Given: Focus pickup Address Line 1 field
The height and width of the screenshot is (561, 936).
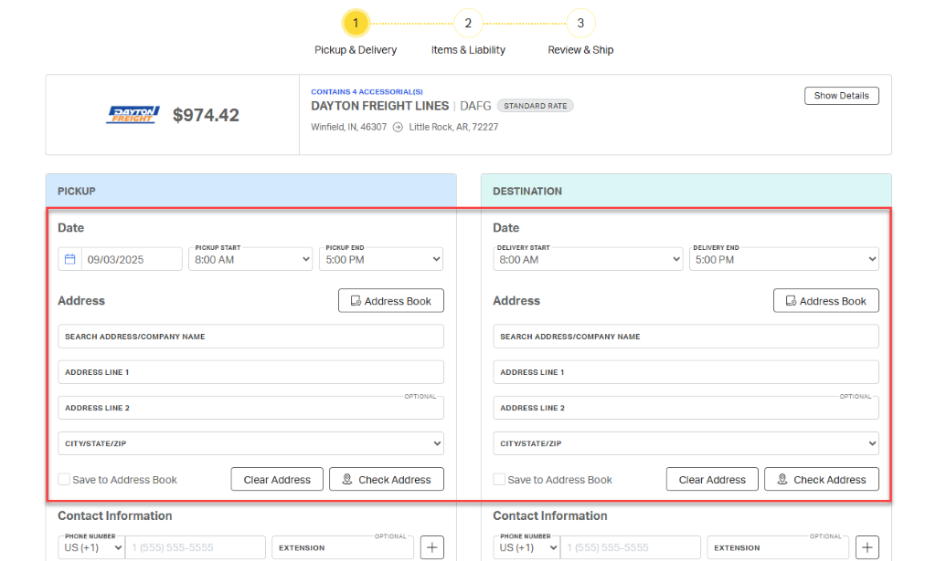Looking at the screenshot, I should [251, 372].
